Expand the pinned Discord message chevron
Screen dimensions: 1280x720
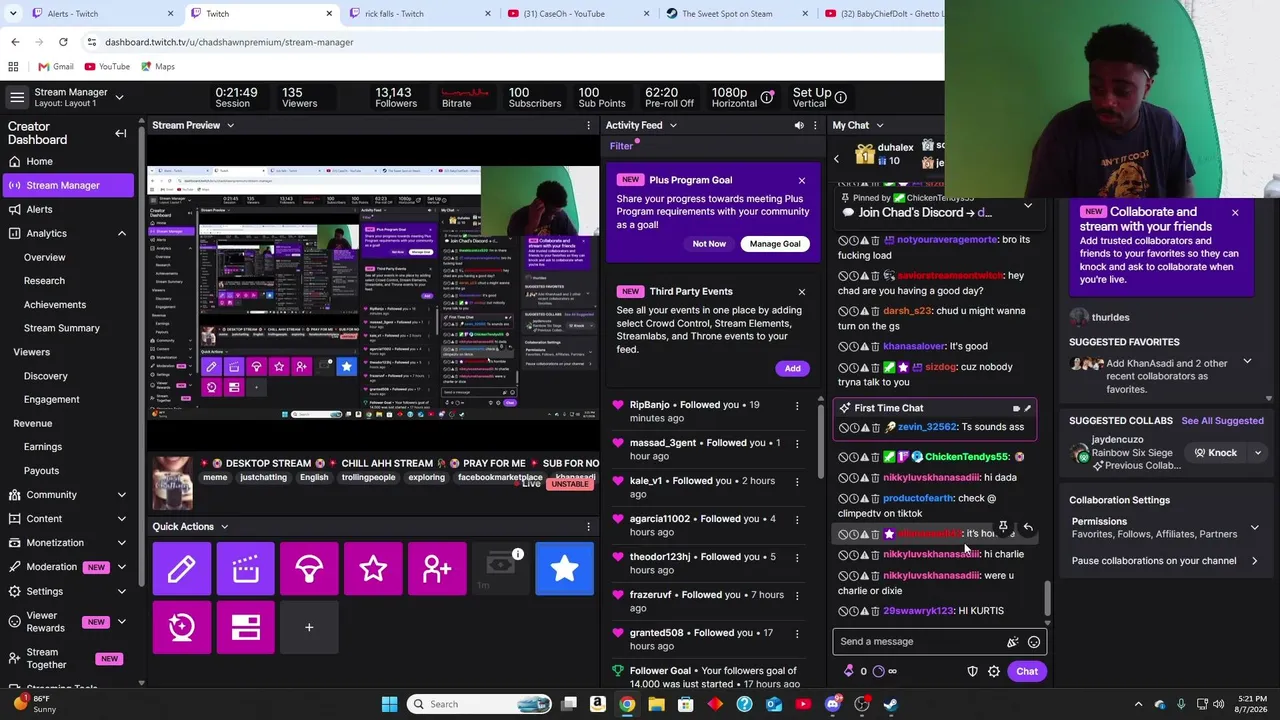[x=1028, y=206]
